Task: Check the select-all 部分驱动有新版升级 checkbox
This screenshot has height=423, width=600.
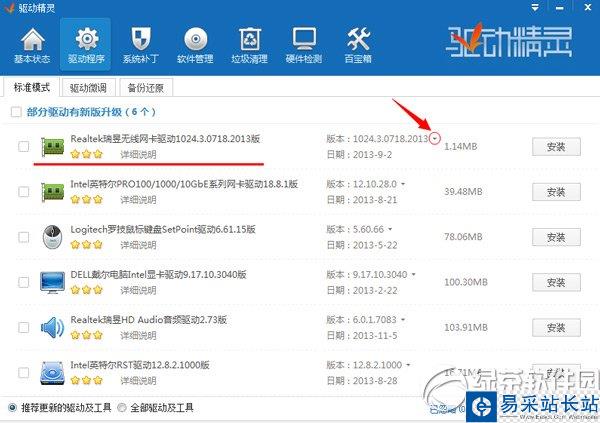Action: pyautogui.click(x=16, y=112)
